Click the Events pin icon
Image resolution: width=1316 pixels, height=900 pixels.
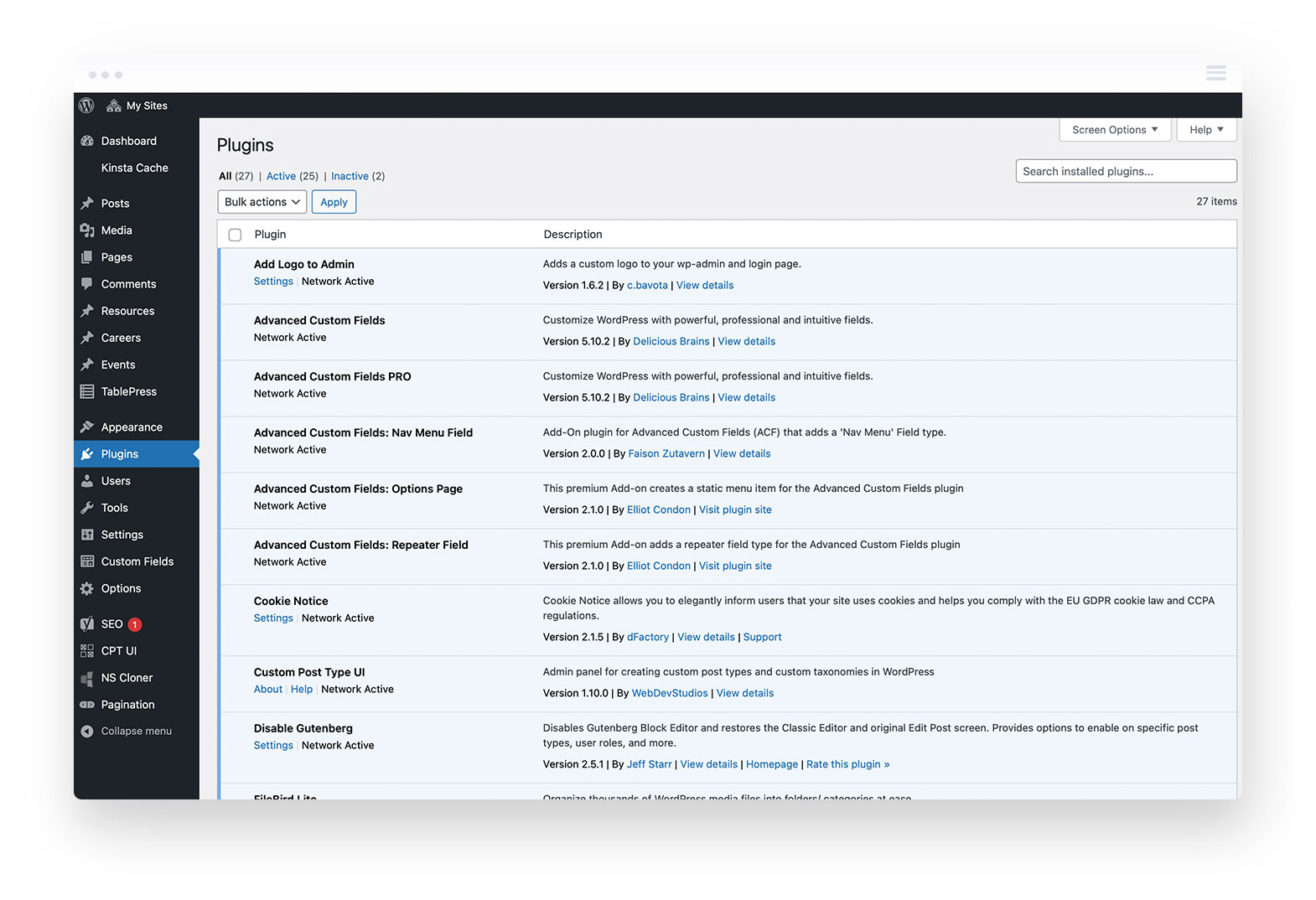coord(87,365)
